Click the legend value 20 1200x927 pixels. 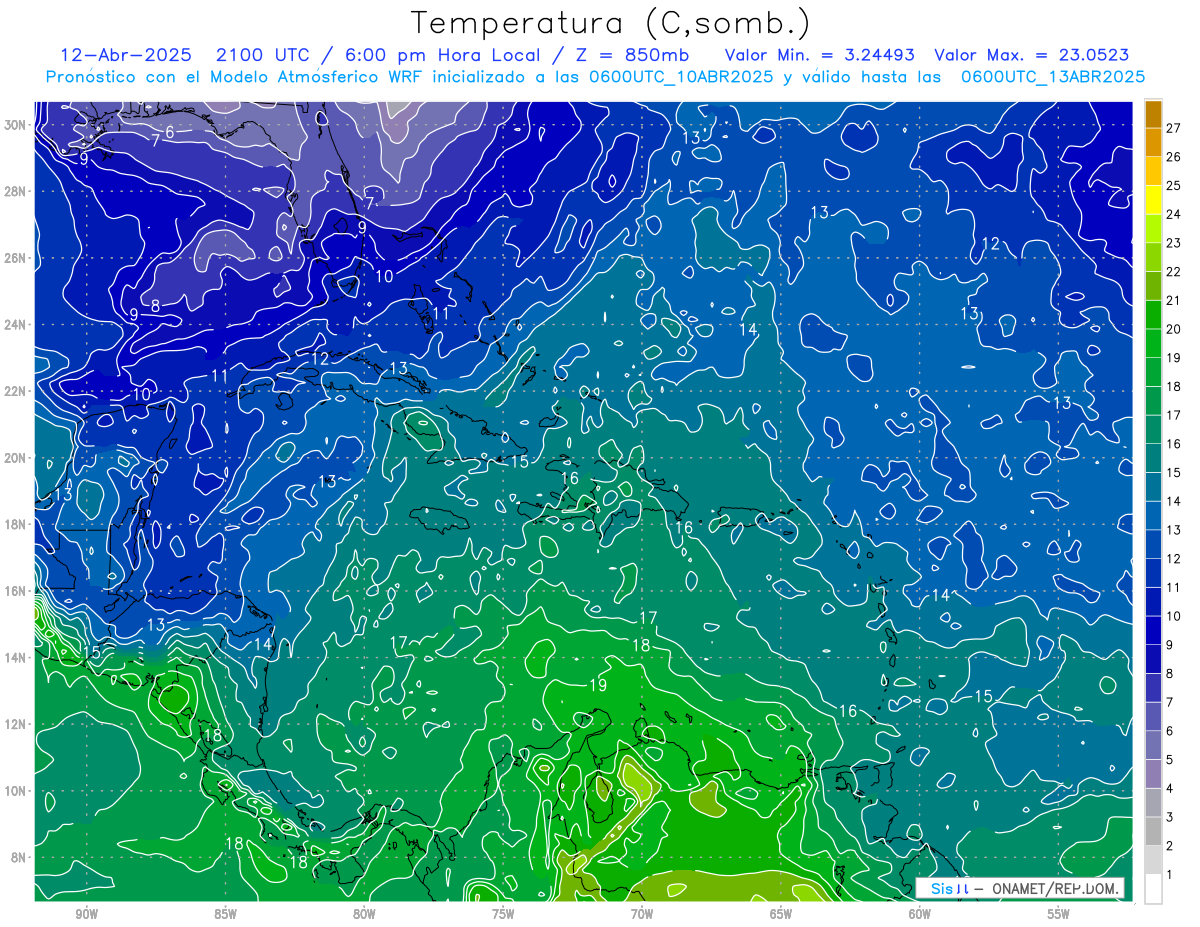click(x=1173, y=329)
